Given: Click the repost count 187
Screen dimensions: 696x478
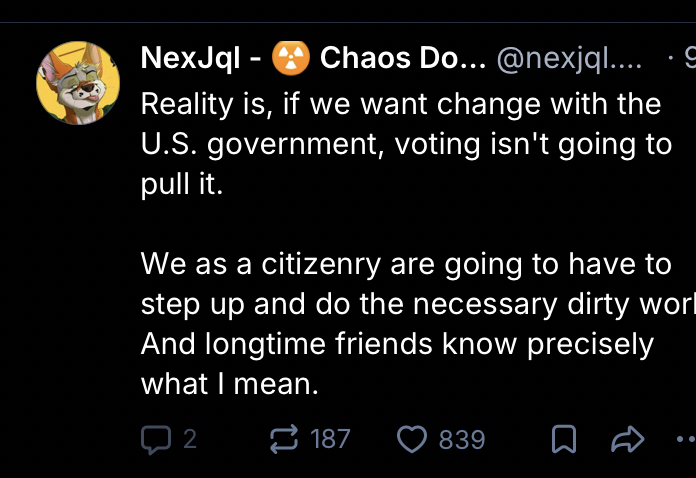Looking at the screenshot, I should pyautogui.click(x=330, y=439).
